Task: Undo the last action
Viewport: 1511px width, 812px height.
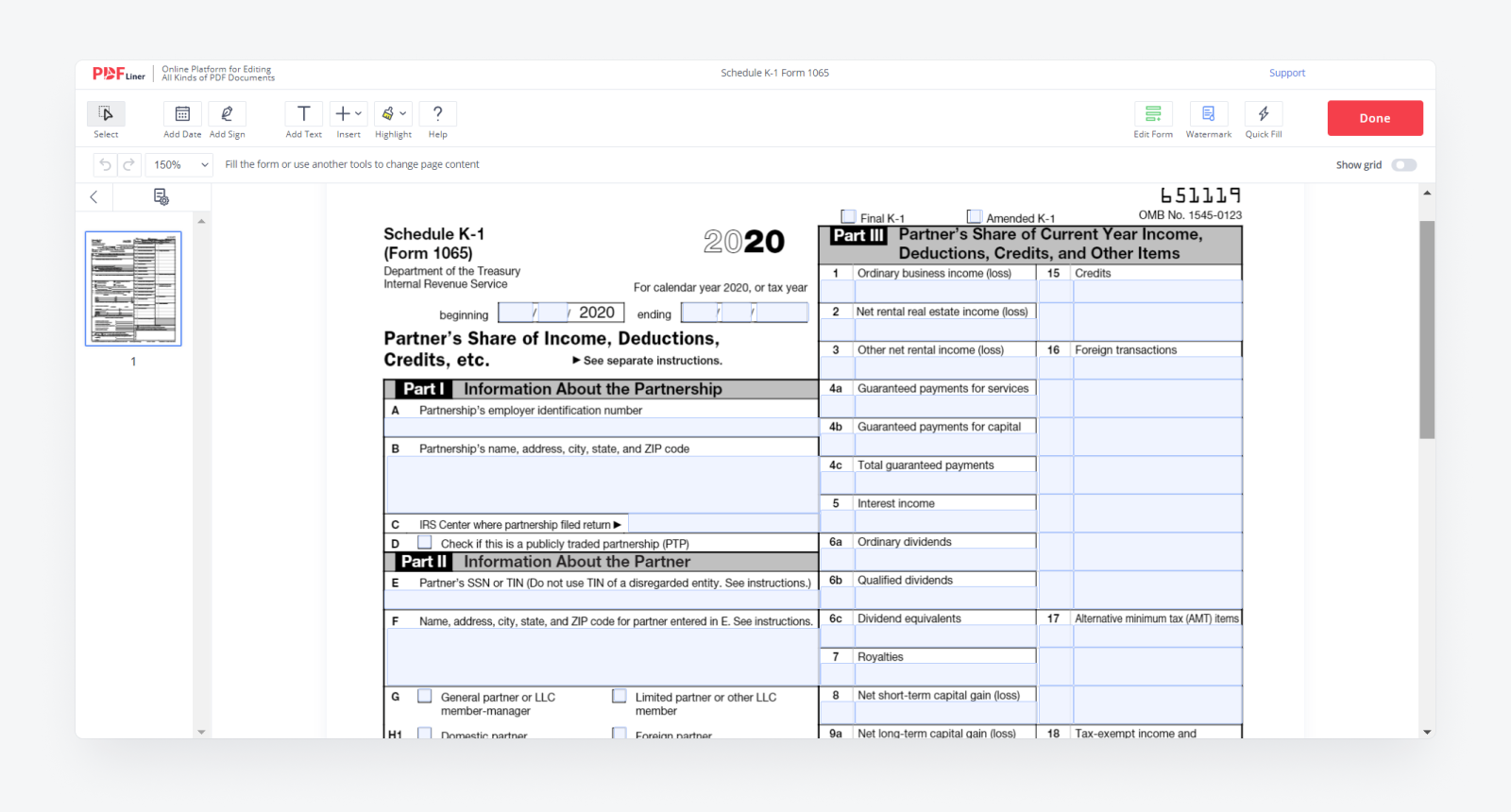Action: tap(105, 164)
